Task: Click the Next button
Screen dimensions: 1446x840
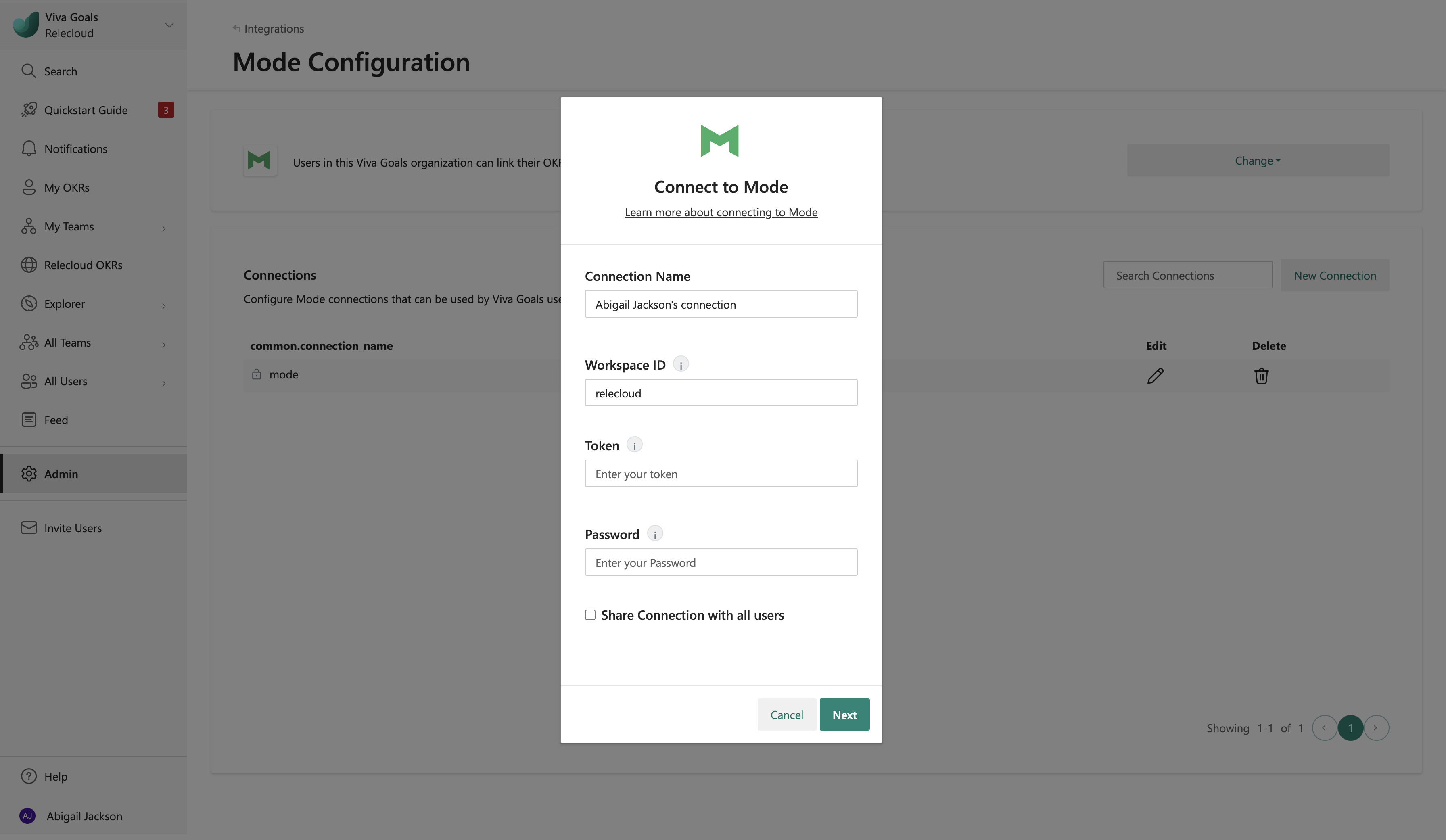Action: 844,715
